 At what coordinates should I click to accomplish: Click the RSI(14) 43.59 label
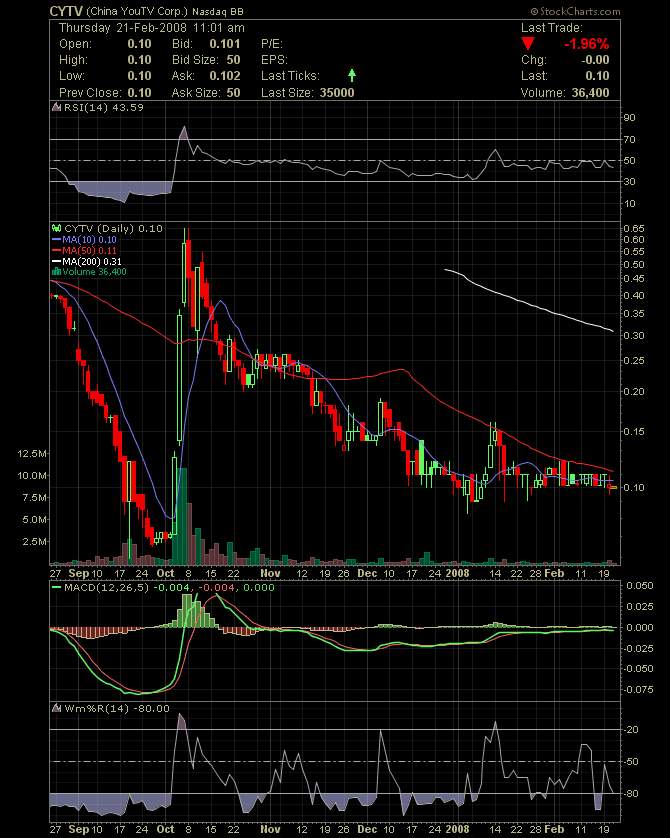point(104,107)
